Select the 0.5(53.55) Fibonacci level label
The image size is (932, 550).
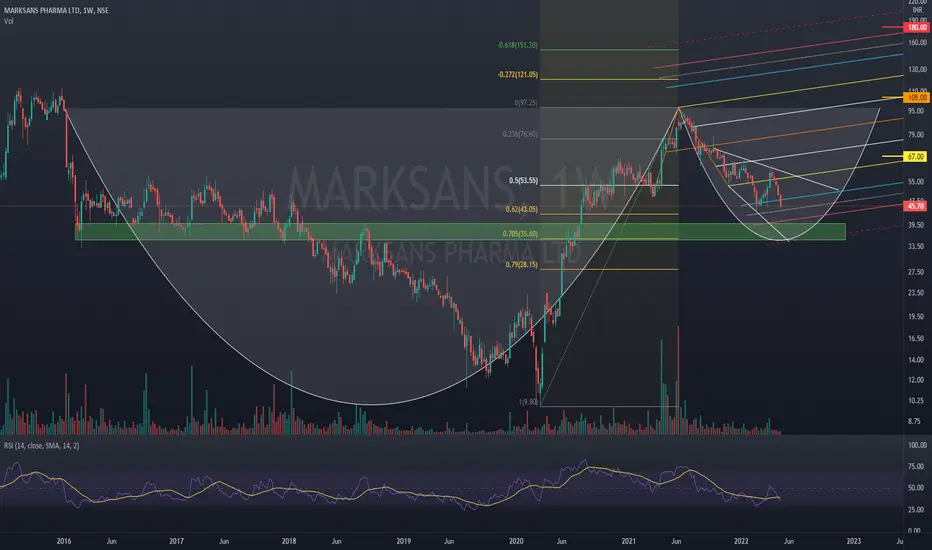pos(523,181)
